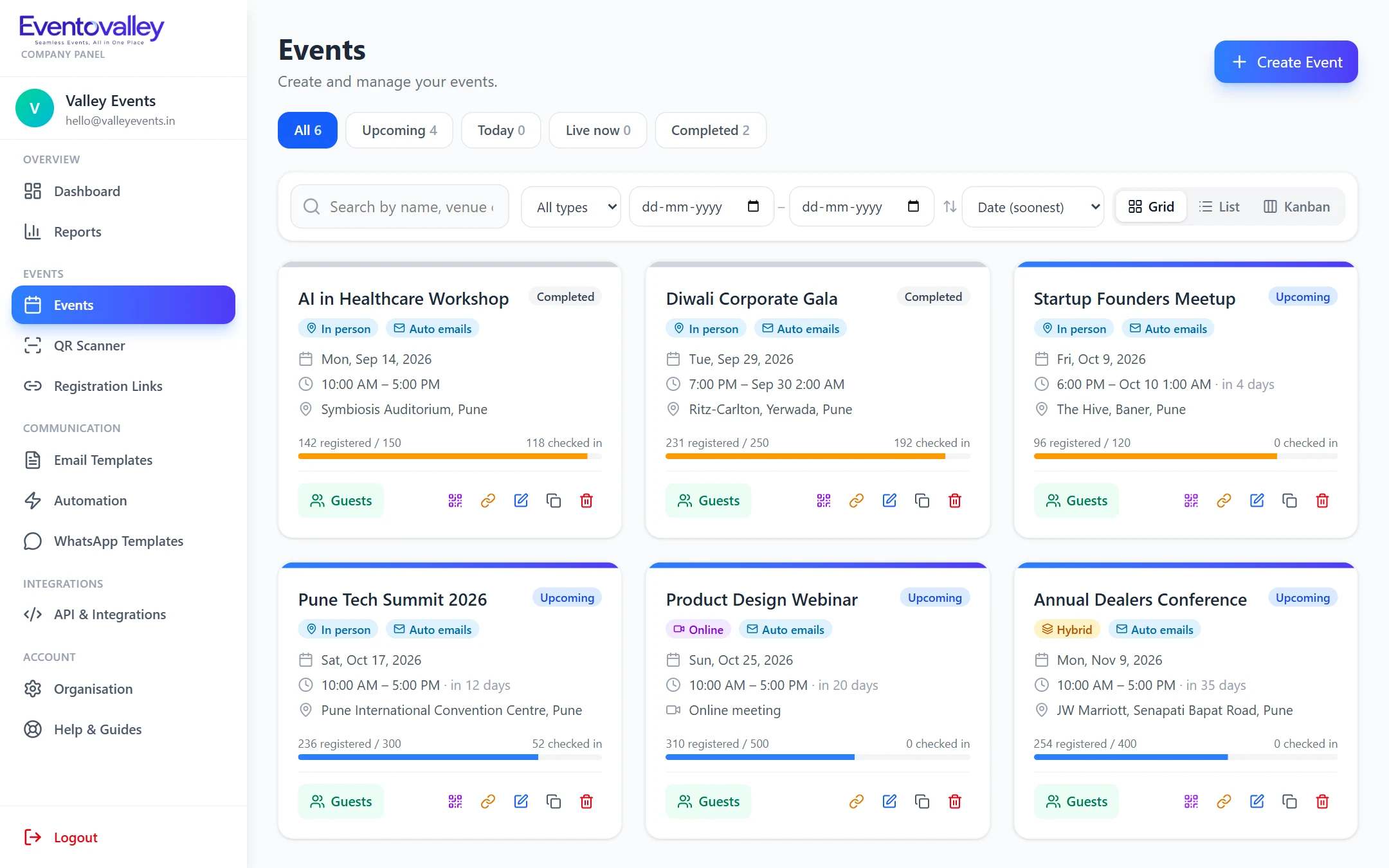Open the All types dropdown
Screen dimensions: 1389x868
point(571,207)
